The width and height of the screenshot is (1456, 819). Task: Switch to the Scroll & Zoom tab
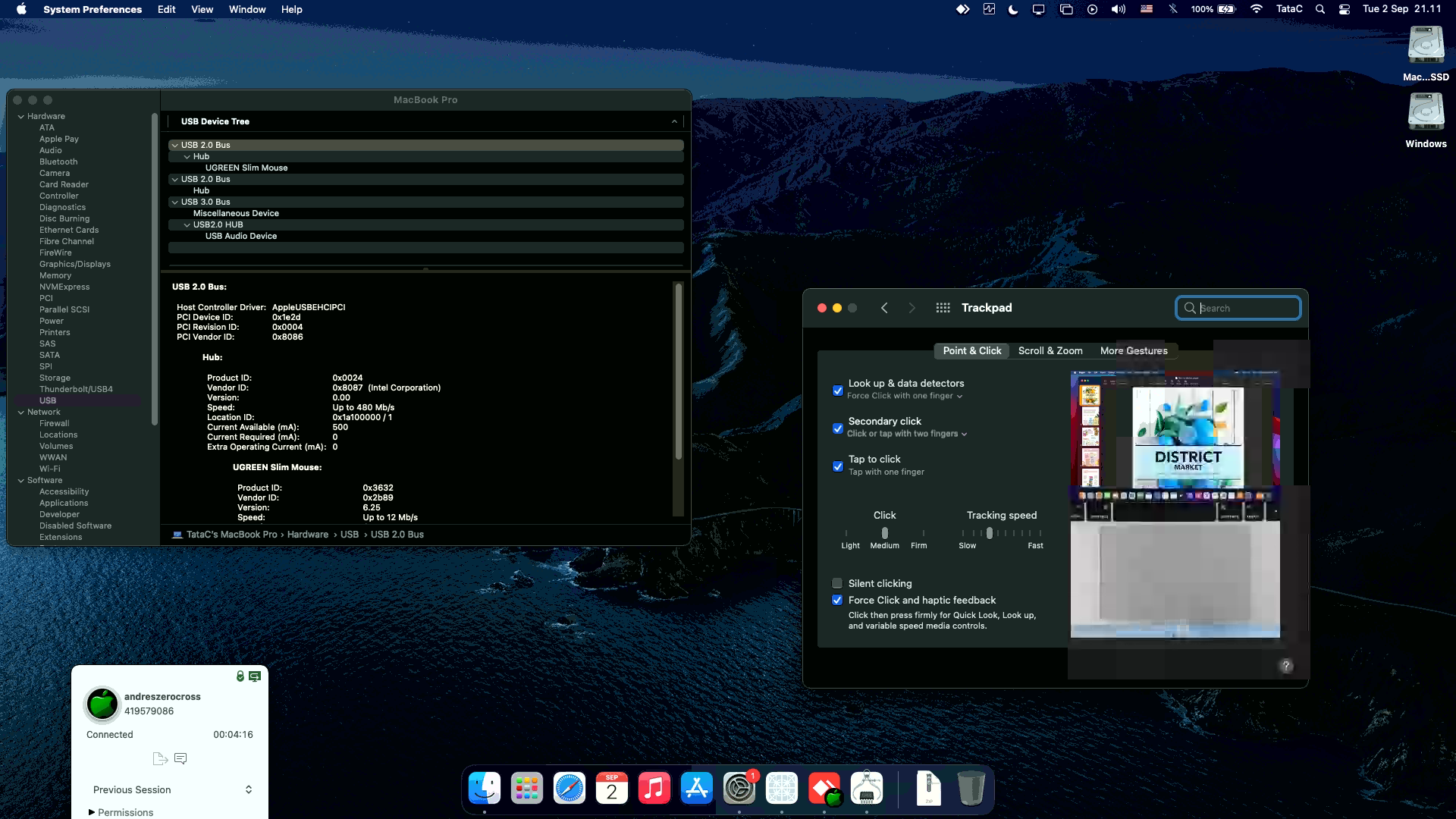tap(1050, 350)
